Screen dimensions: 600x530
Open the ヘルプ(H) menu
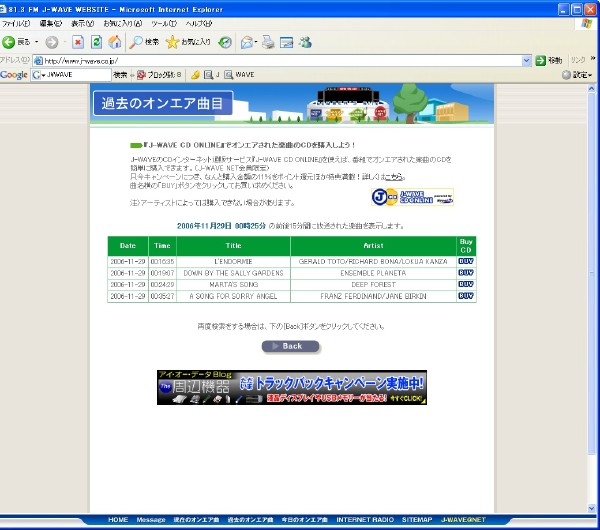click(199, 23)
